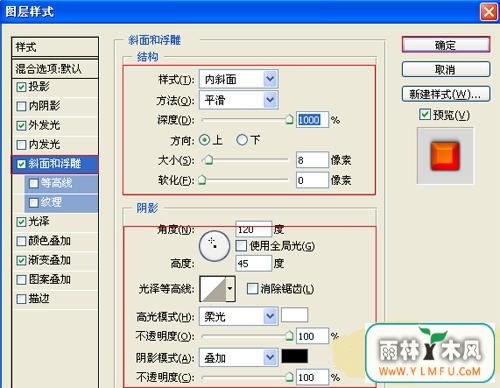Image resolution: width=500 pixels, height=388 pixels.
Task: Check the 消除锯齿 option
Action: (252, 289)
